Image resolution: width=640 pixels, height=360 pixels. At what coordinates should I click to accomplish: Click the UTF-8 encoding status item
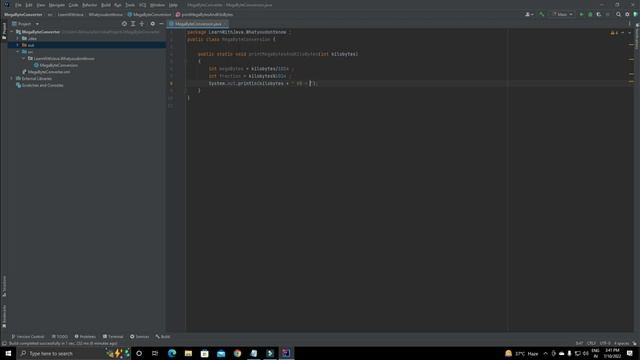(605, 344)
